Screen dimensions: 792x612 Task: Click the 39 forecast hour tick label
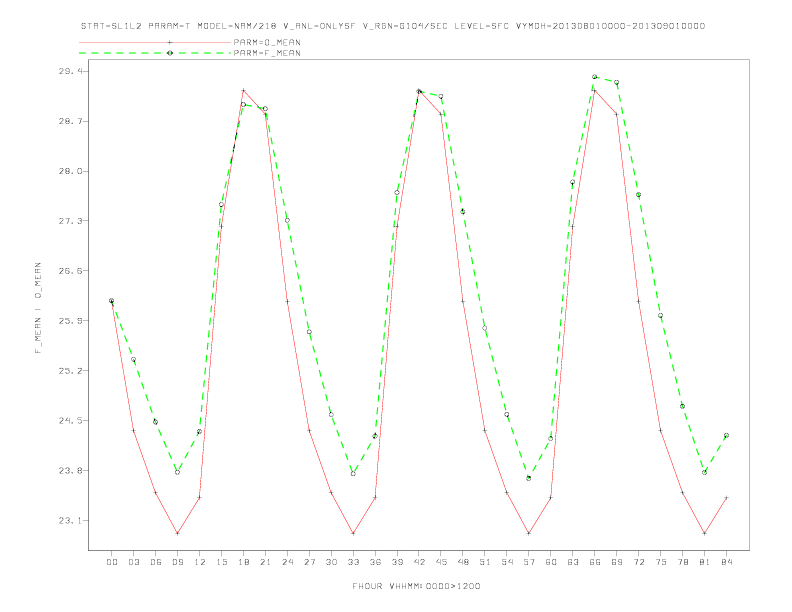[397, 562]
